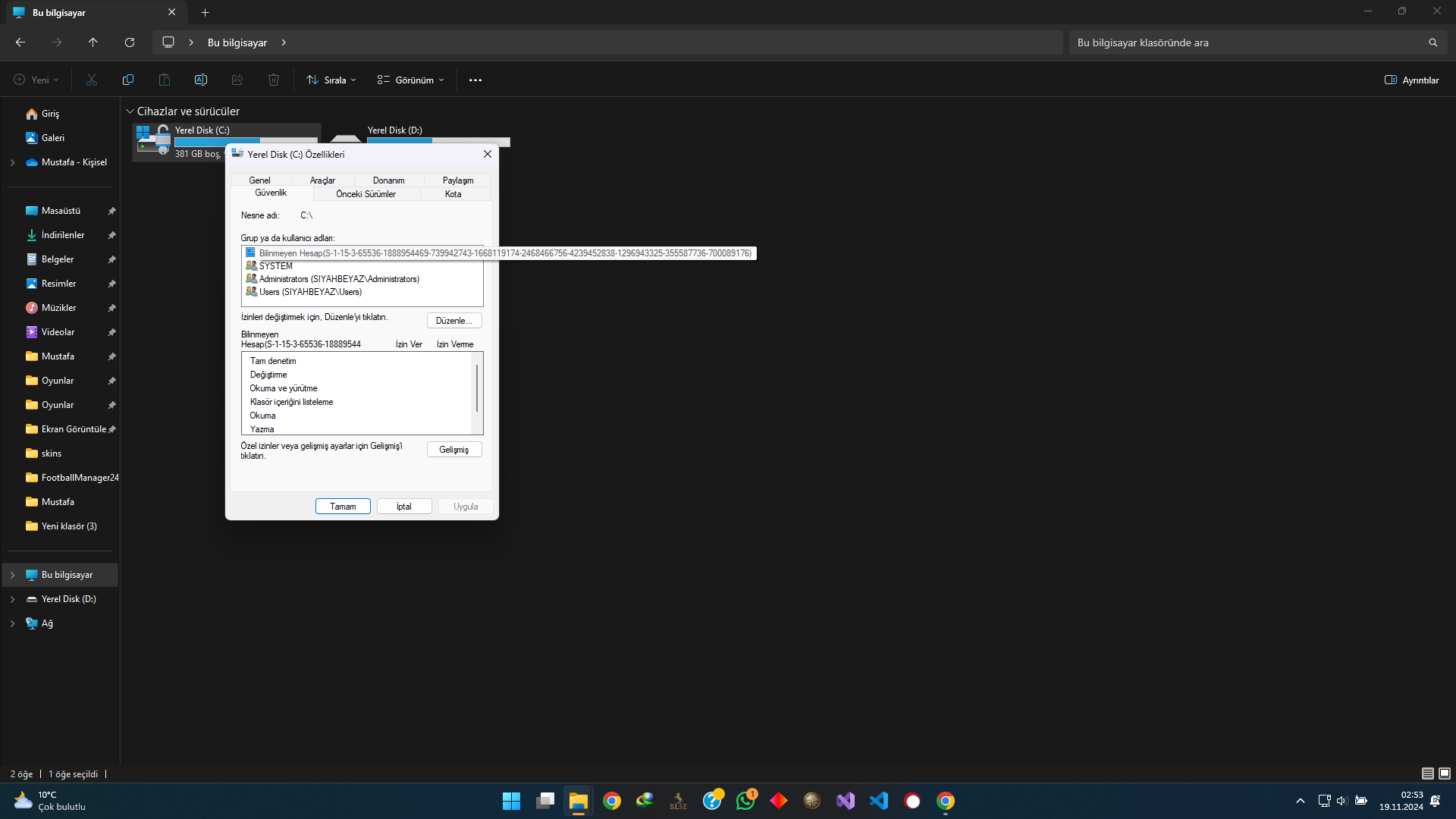Image resolution: width=1456 pixels, height=819 pixels.
Task: Click the Paste clipboard icon
Action: click(x=165, y=80)
